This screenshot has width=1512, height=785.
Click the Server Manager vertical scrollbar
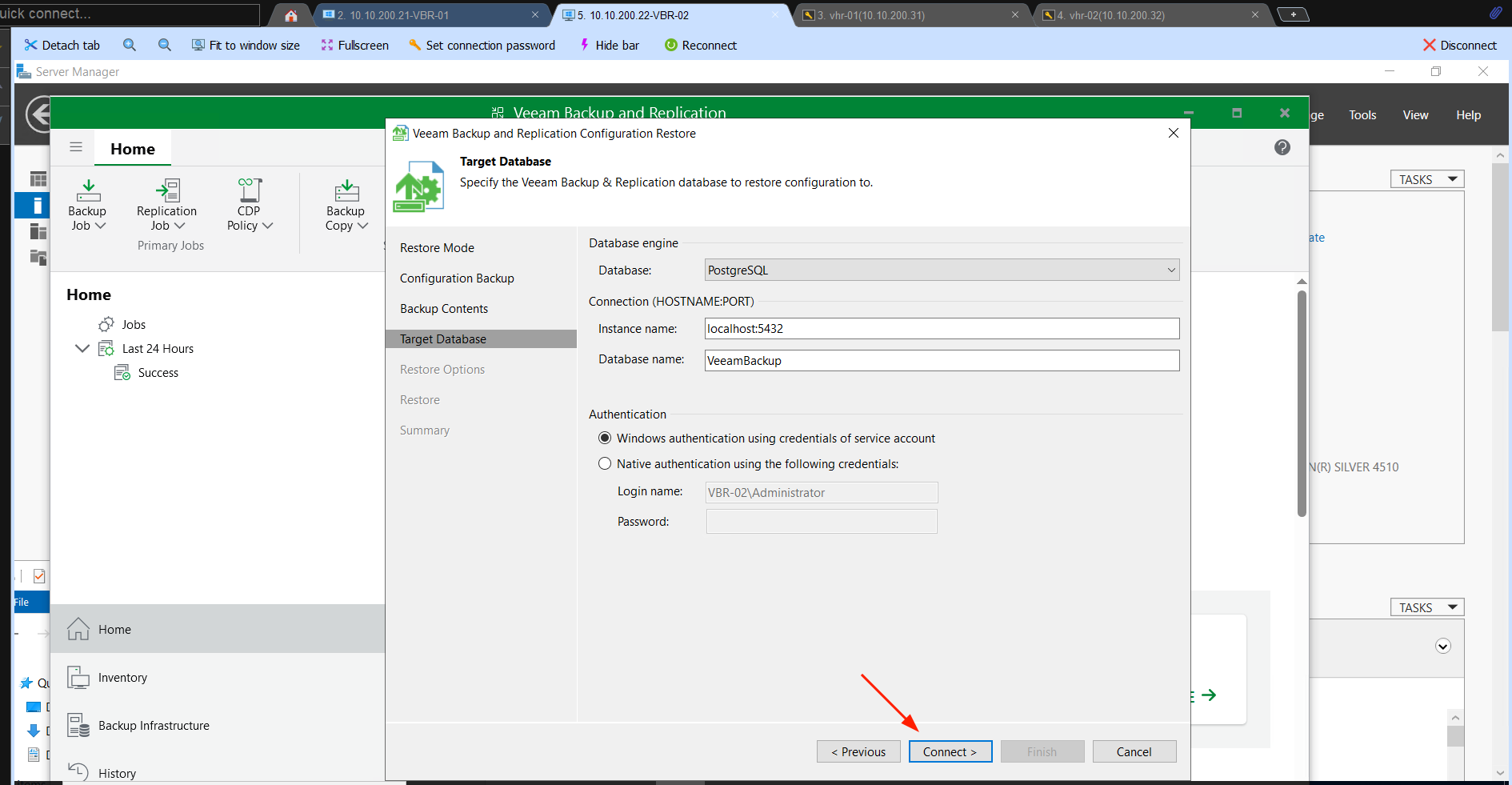tap(1500, 246)
